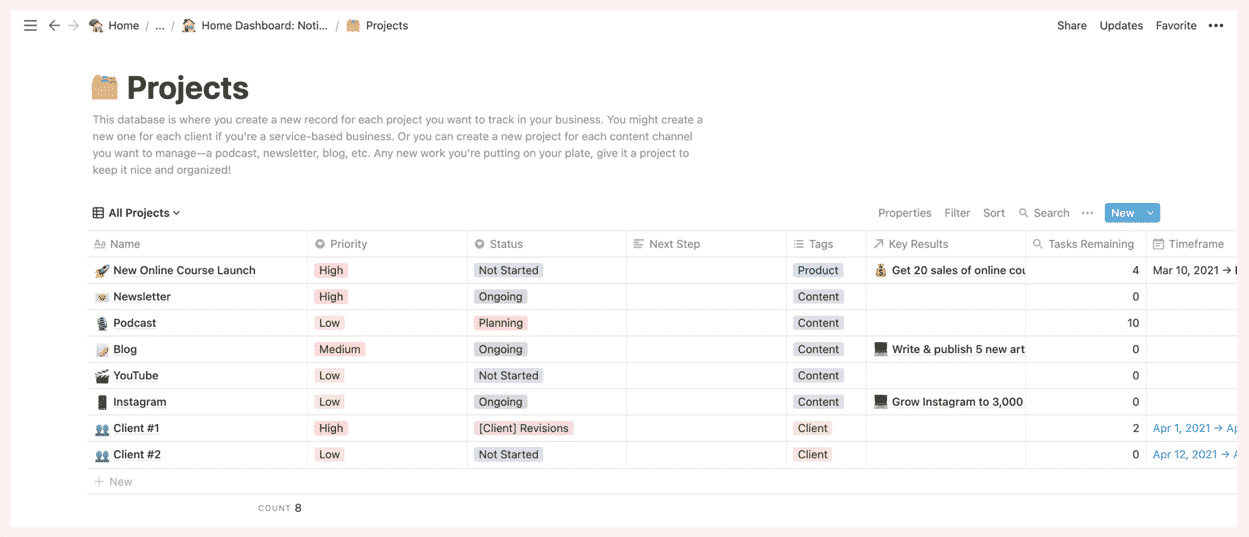Viewport: 1249px width, 537px height.
Task: Open the Apr 12, 2021 timeframe link
Action: tap(1194, 454)
